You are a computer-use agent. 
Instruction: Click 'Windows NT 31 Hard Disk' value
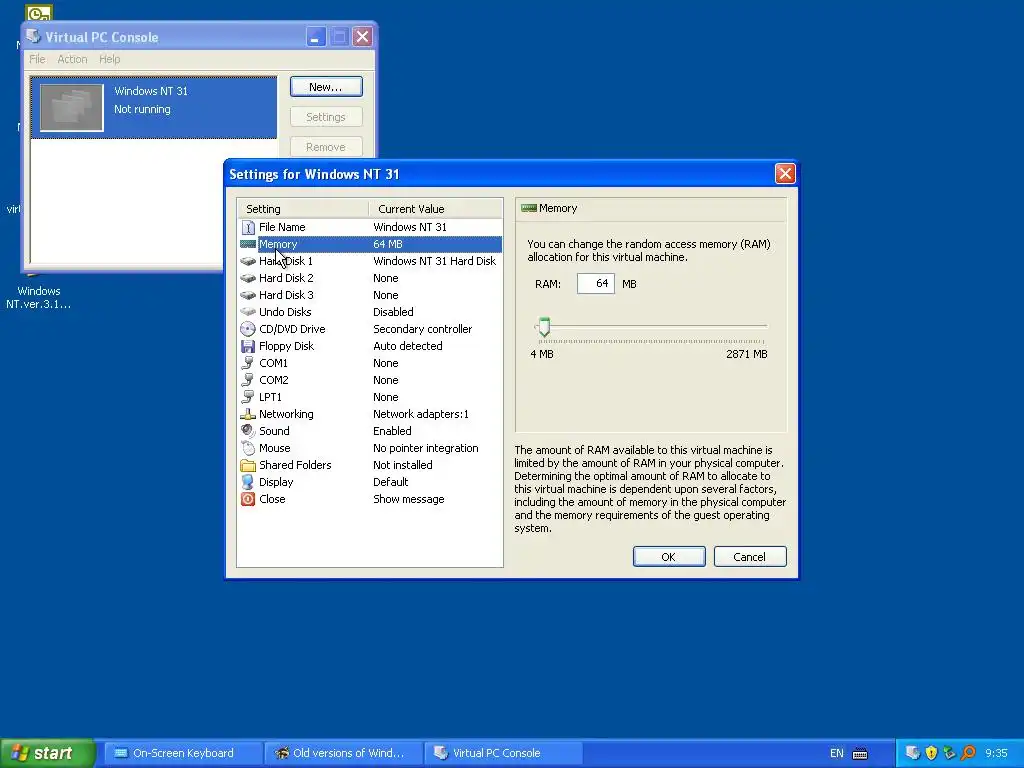point(434,261)
